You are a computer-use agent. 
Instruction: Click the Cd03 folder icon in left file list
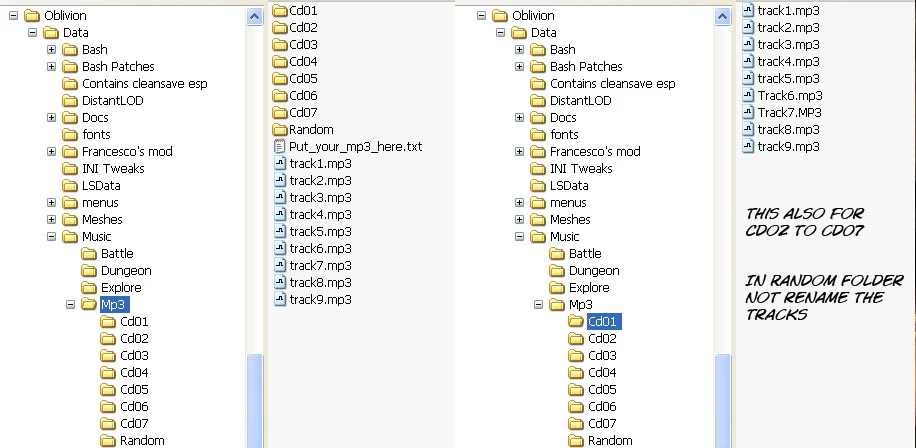[280, 44]
